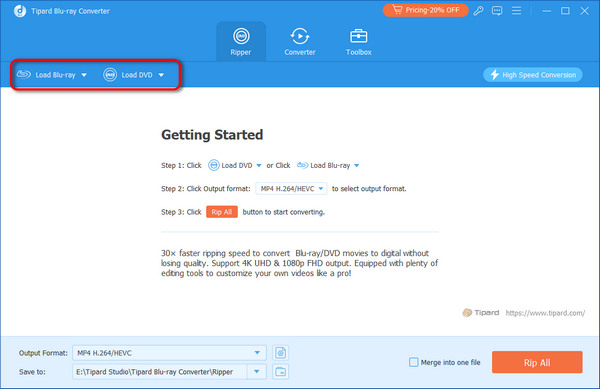Click Load DVD in the toolbar
The width and height of the screenshot is (600, 389).
tap(128, 75)
